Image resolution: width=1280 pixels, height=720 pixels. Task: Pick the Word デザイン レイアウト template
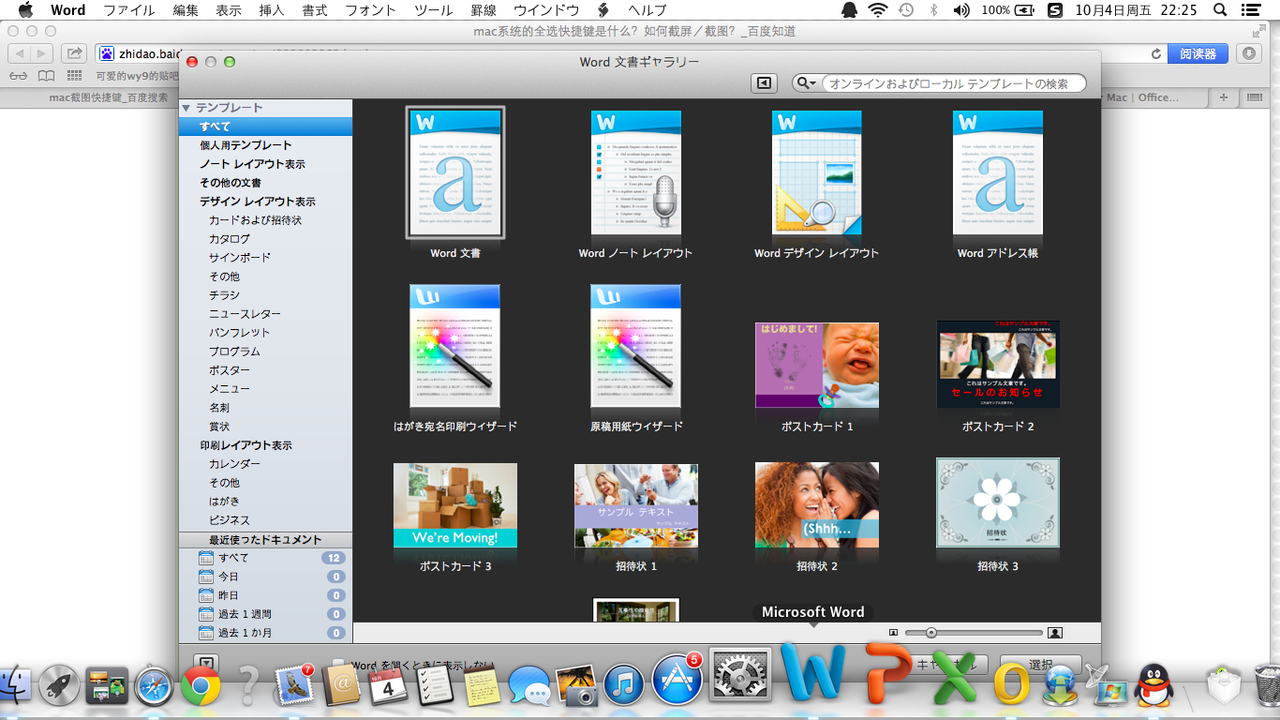[x=817, y=173]
